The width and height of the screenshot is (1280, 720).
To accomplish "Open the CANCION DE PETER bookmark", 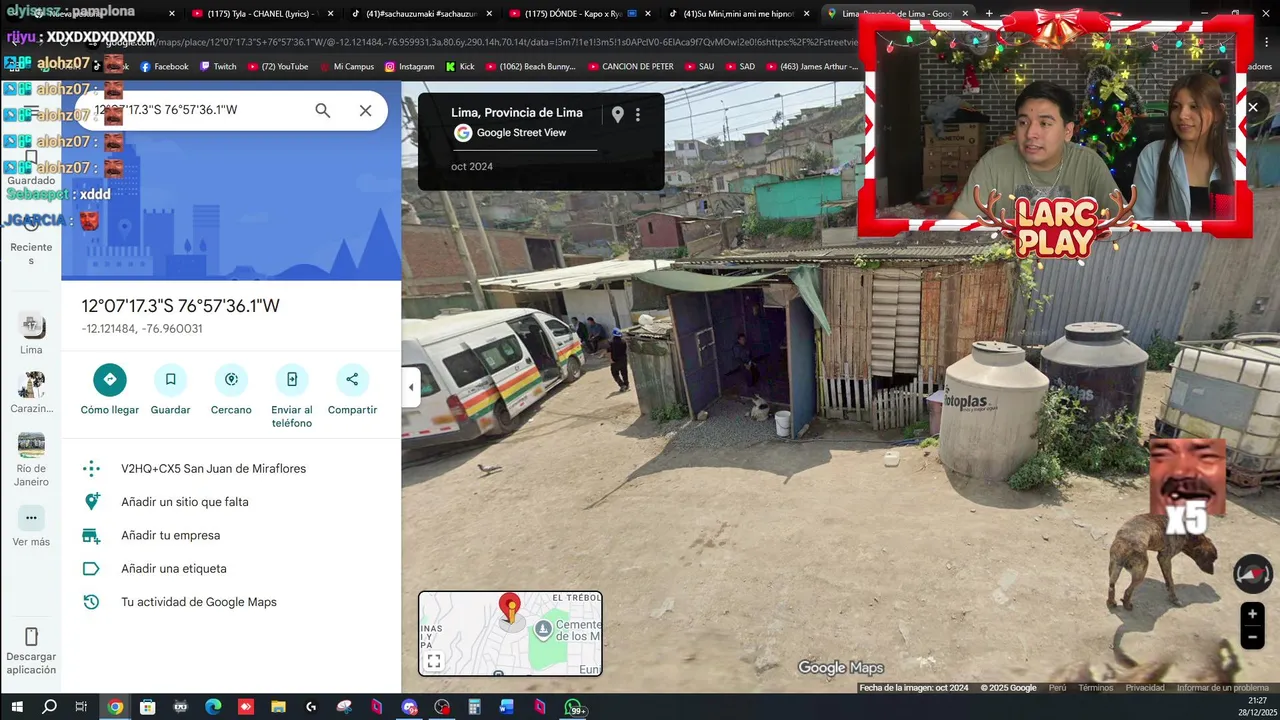I will click(631, 67).
